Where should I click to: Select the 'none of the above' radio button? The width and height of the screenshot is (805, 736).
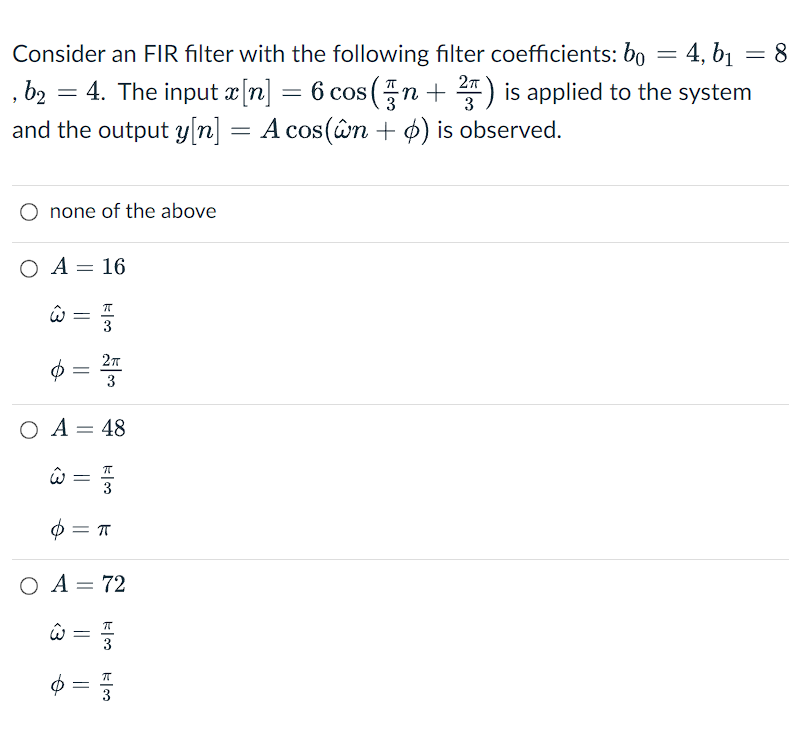[29, 211]
